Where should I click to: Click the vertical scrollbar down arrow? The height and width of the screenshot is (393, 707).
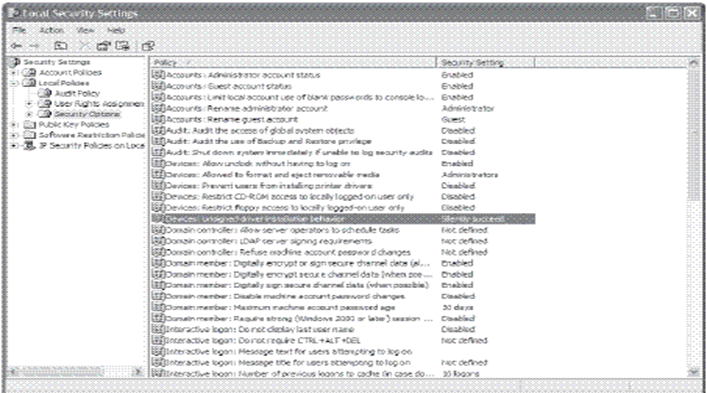[x=693, y=372]
